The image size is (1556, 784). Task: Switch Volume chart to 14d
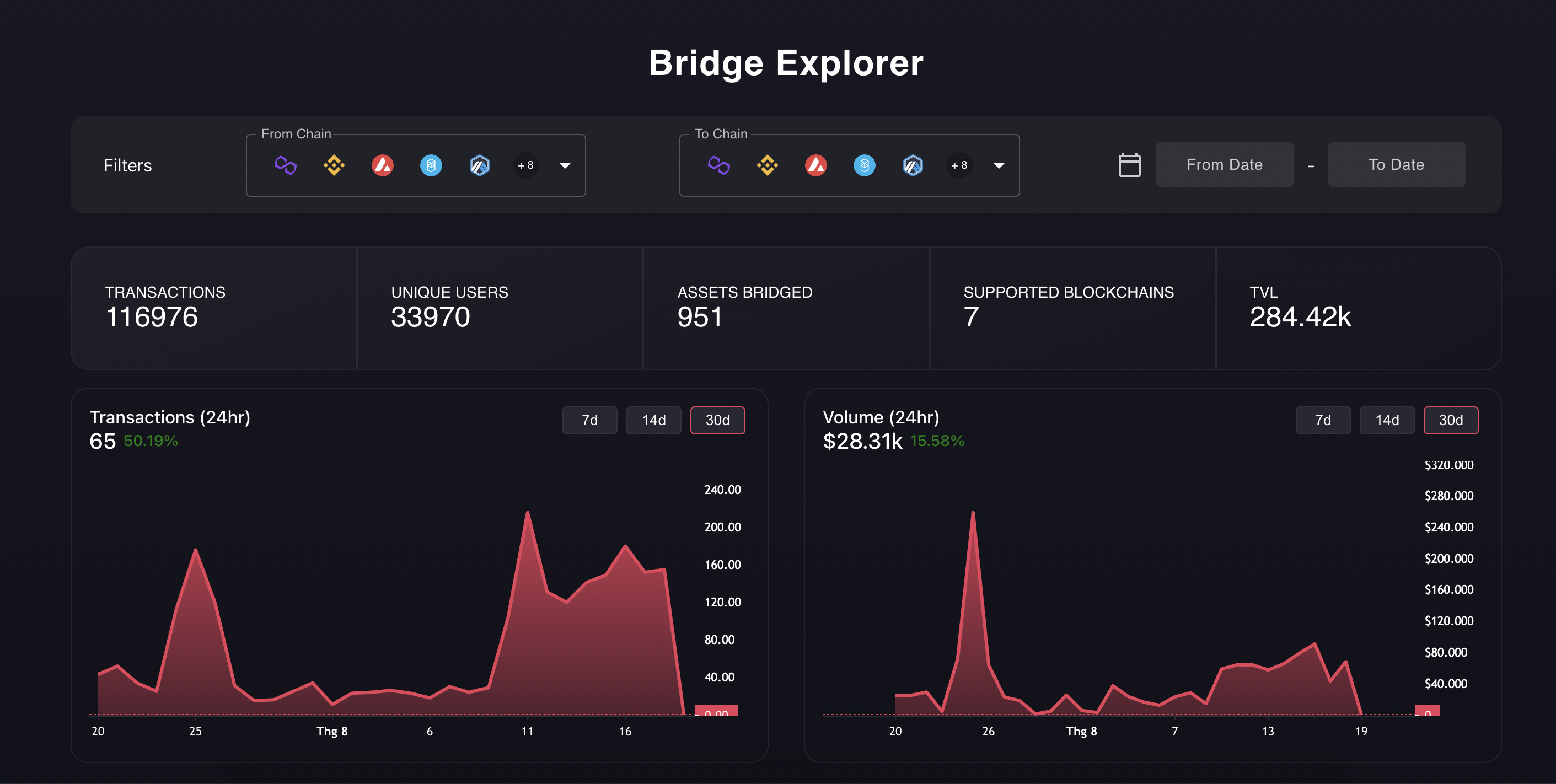[x=1387, y=420]
